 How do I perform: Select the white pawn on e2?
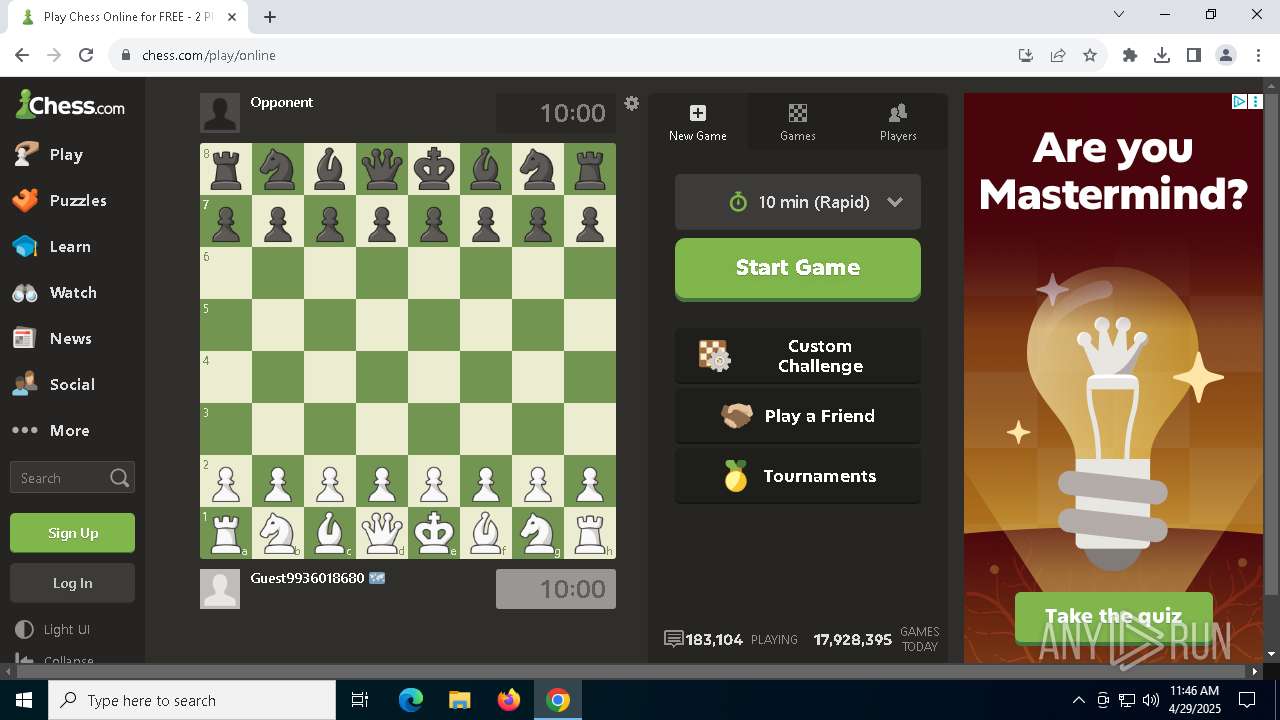pyautogui.click(x=434, y=481)
